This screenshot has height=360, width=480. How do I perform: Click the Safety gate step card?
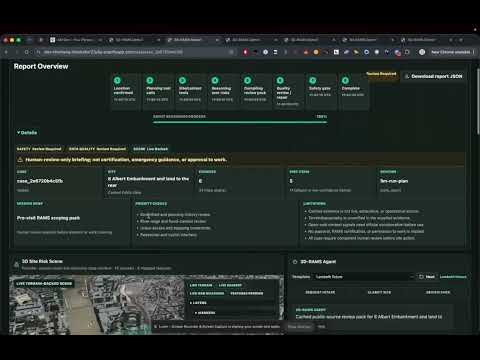coord(320,92)
